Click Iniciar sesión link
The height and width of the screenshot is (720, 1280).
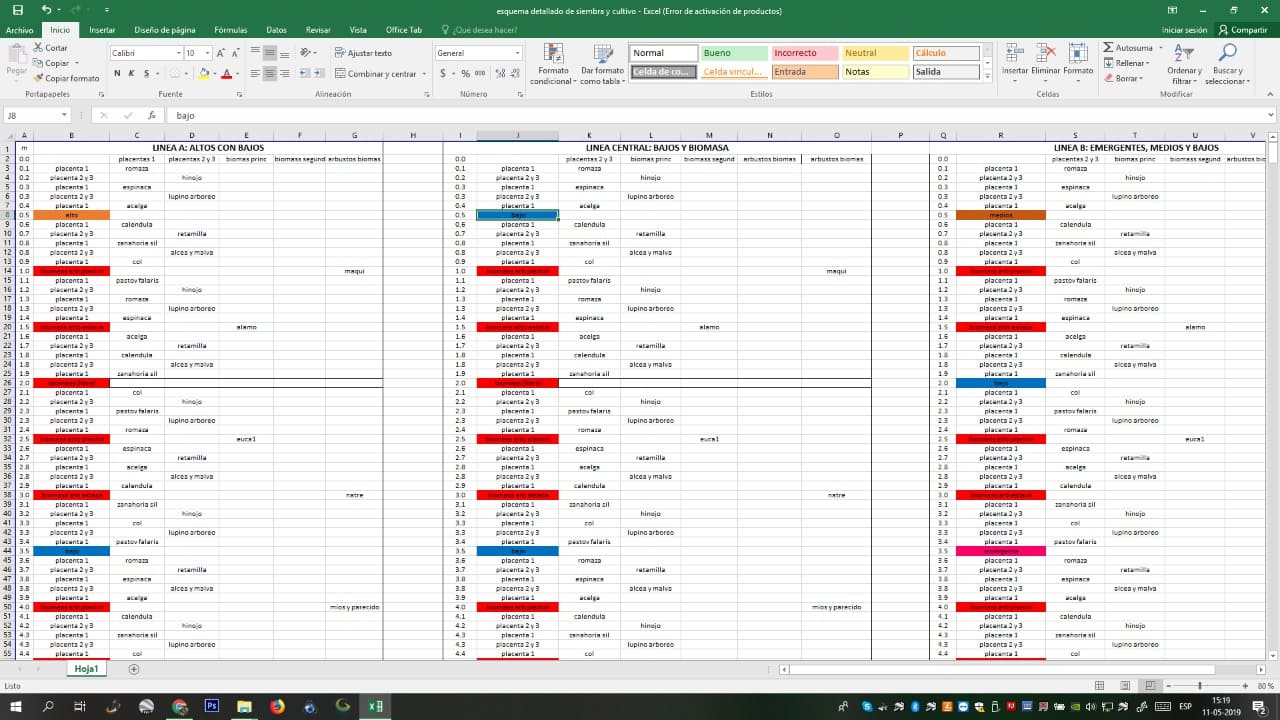pyautogui.click(x=1184, y=30)
